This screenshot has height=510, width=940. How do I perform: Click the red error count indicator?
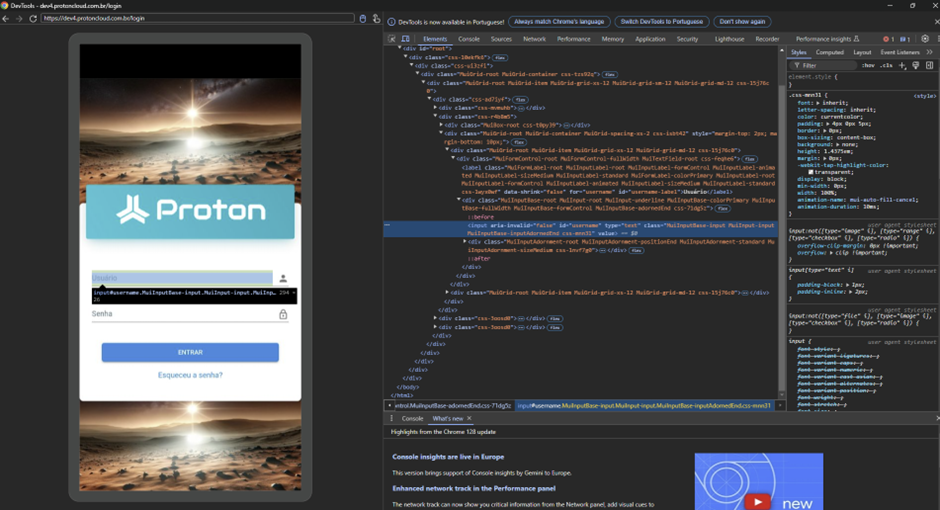888,39
